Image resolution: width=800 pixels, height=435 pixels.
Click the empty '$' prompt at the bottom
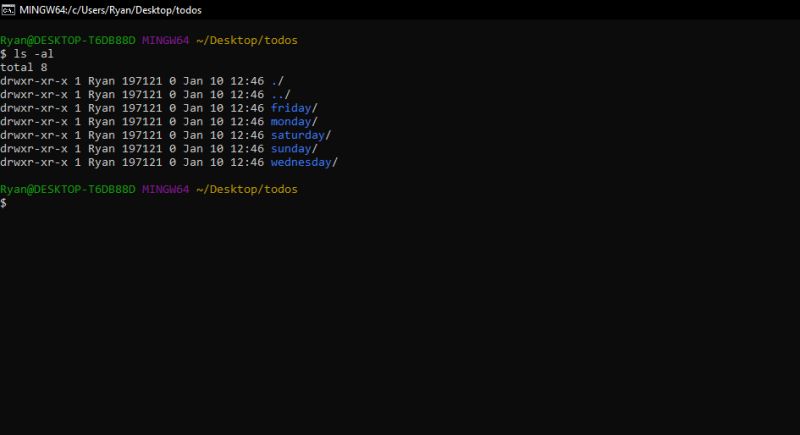4,203
